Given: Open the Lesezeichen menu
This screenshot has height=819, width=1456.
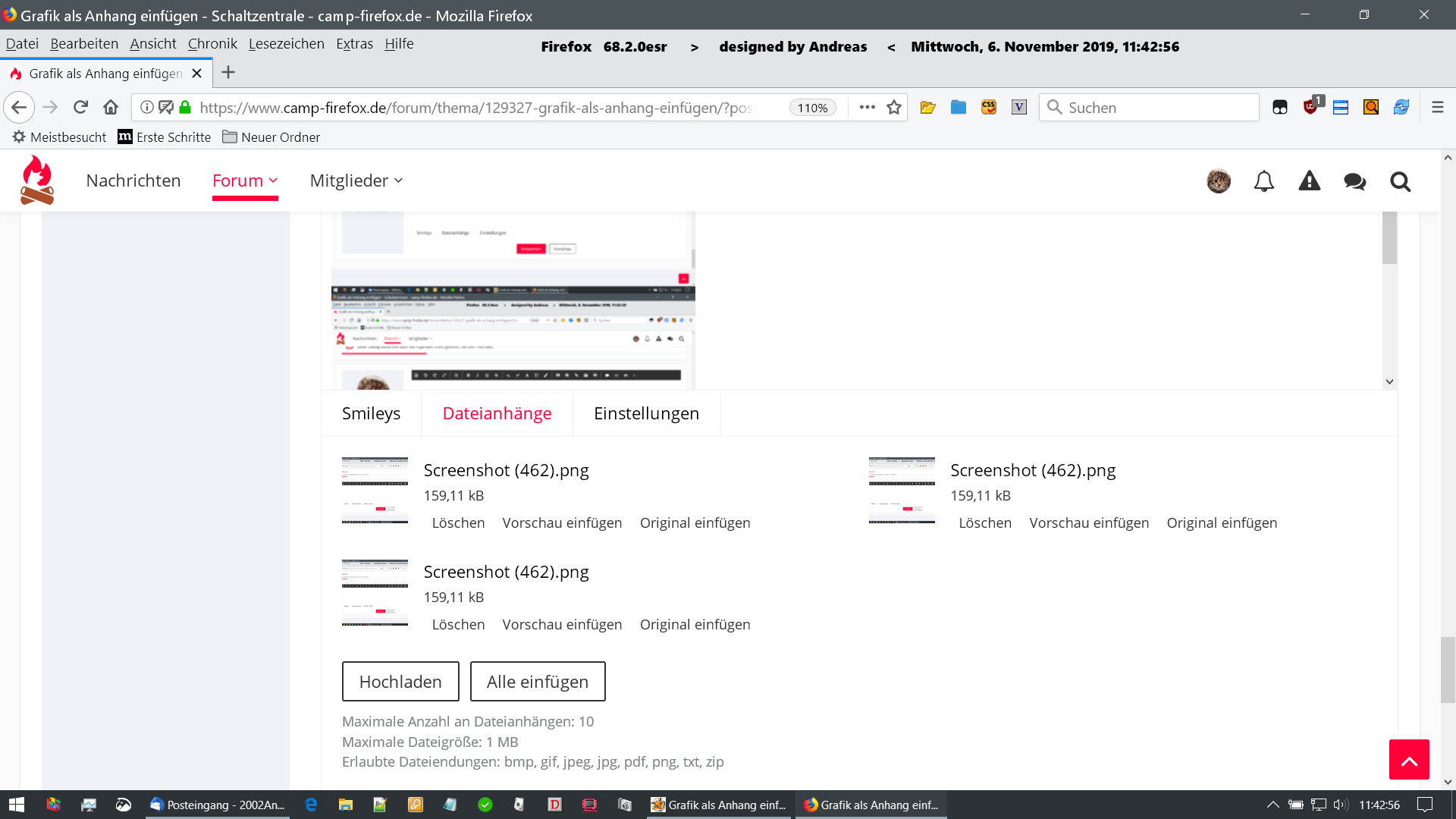Looking at the screenshot, I should (286, 44).
